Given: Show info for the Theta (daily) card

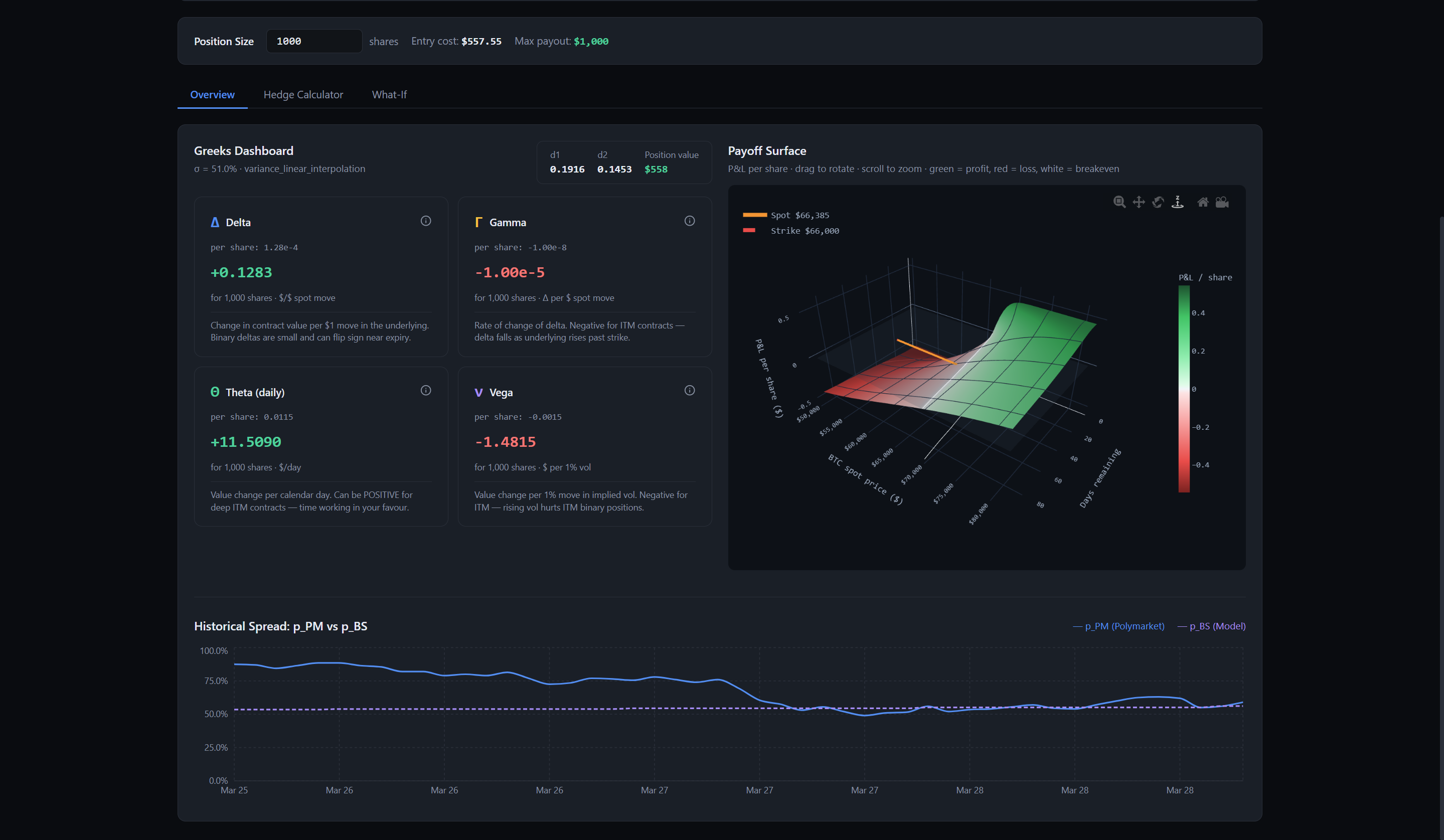Looking at the screenshot, I should (426, 391).
